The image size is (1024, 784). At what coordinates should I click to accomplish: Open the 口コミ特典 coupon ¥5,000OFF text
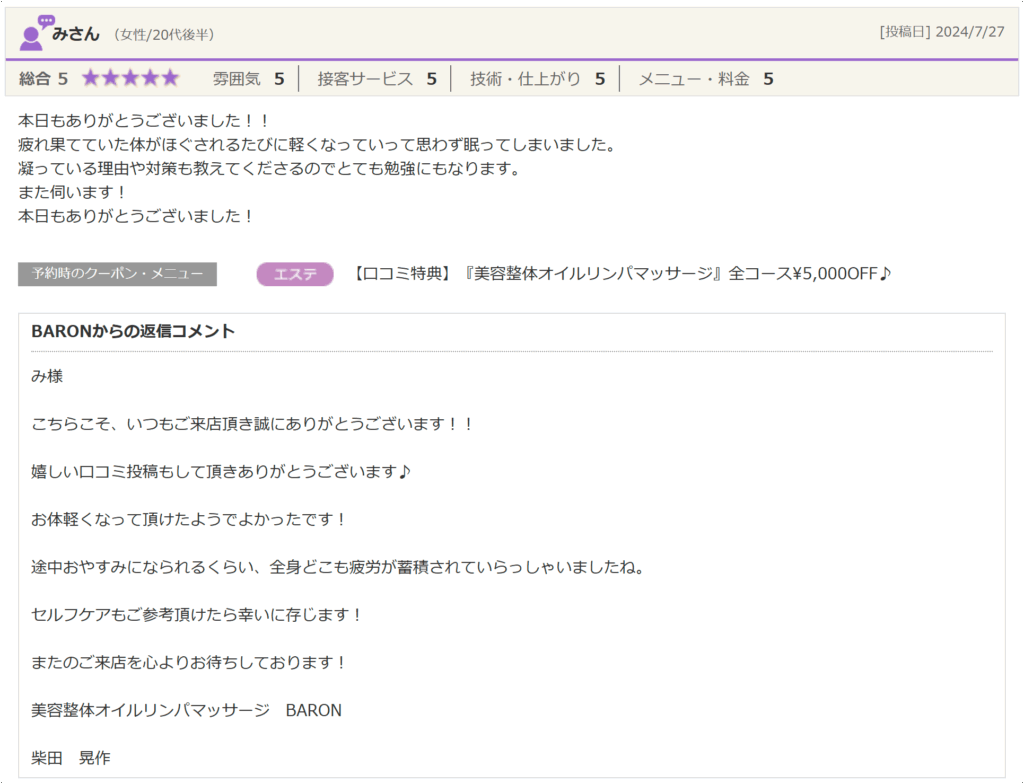(x=620, y=274)
